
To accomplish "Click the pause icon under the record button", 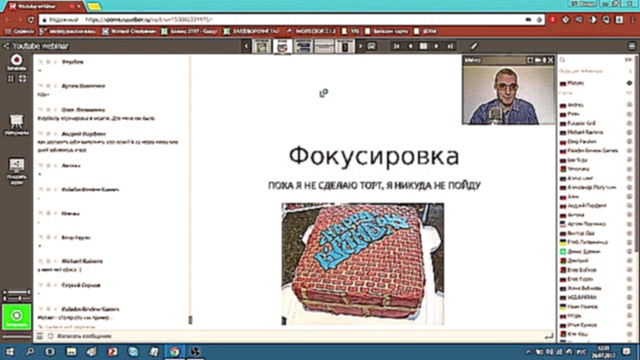I will 11,78.
